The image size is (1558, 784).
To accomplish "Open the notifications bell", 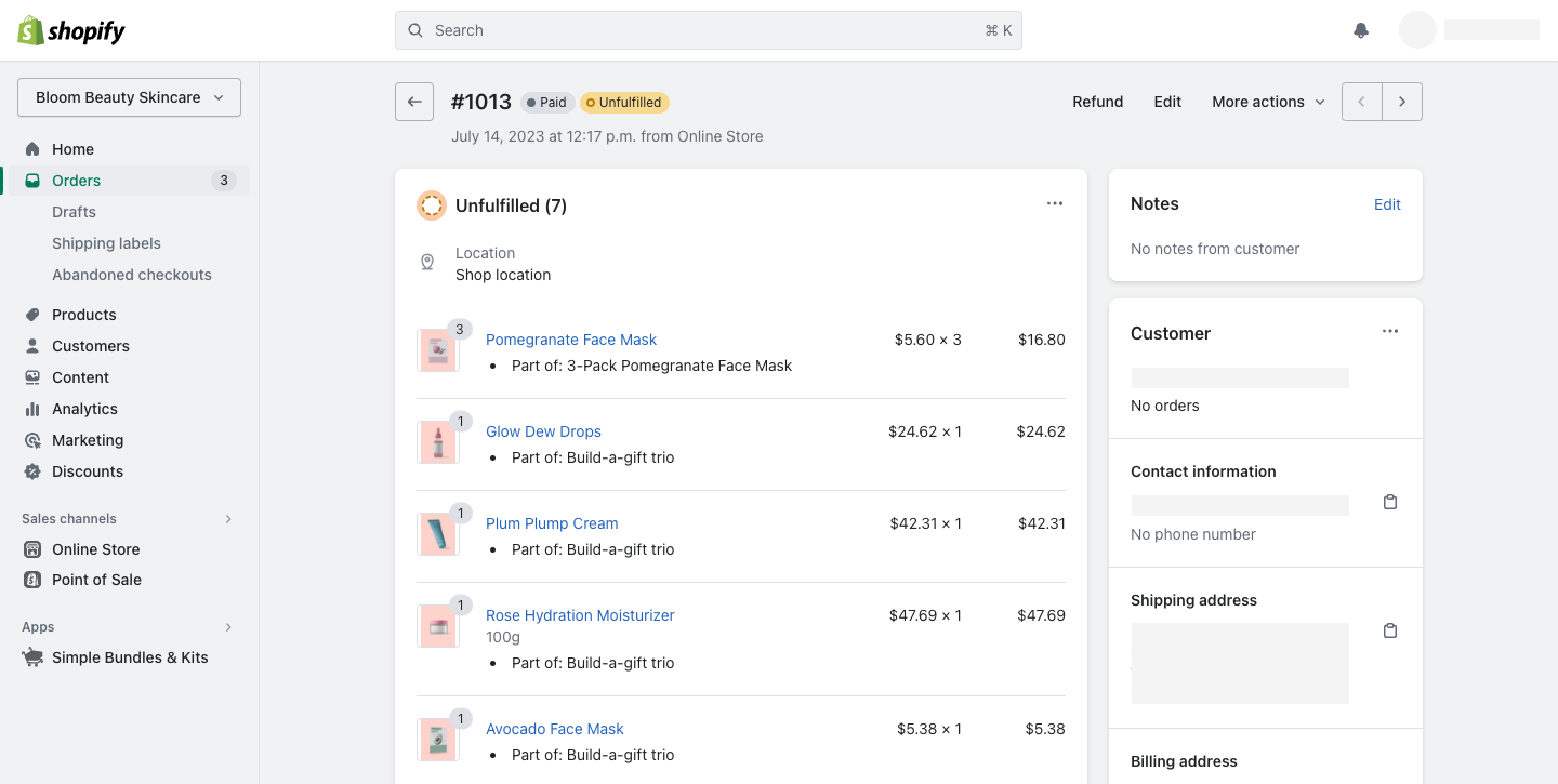I will click(x=1361, y=30).
